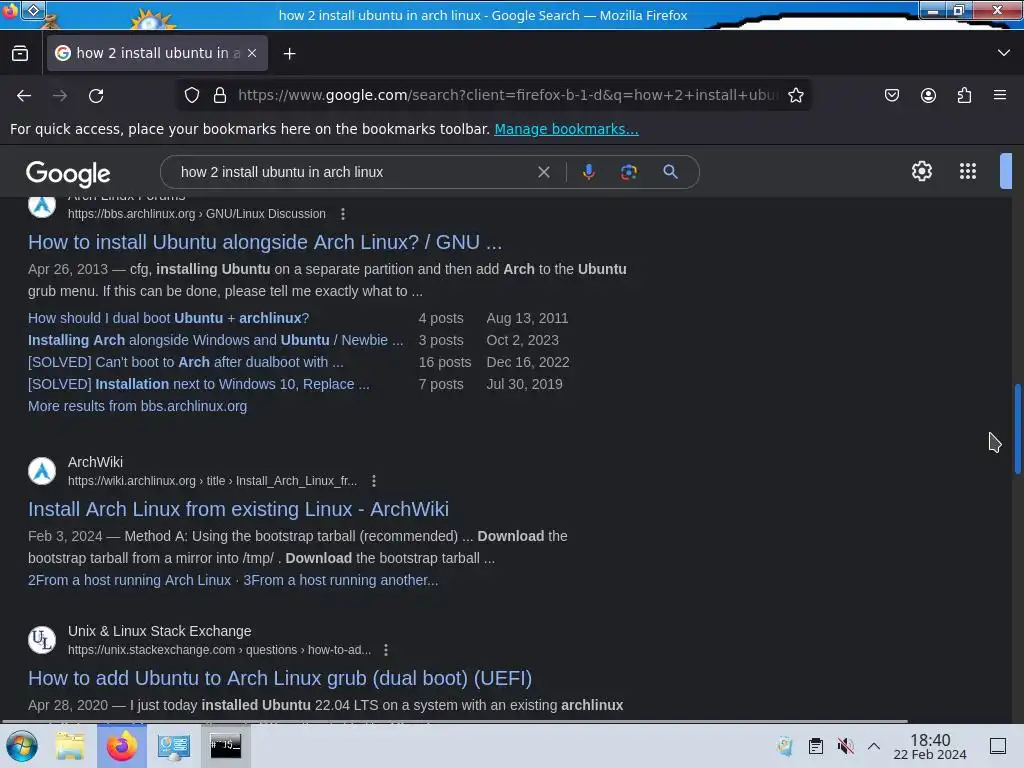Open the tracking protection shield icon
The width and height of the screenshot is (1024, 768).
point(191,95)
